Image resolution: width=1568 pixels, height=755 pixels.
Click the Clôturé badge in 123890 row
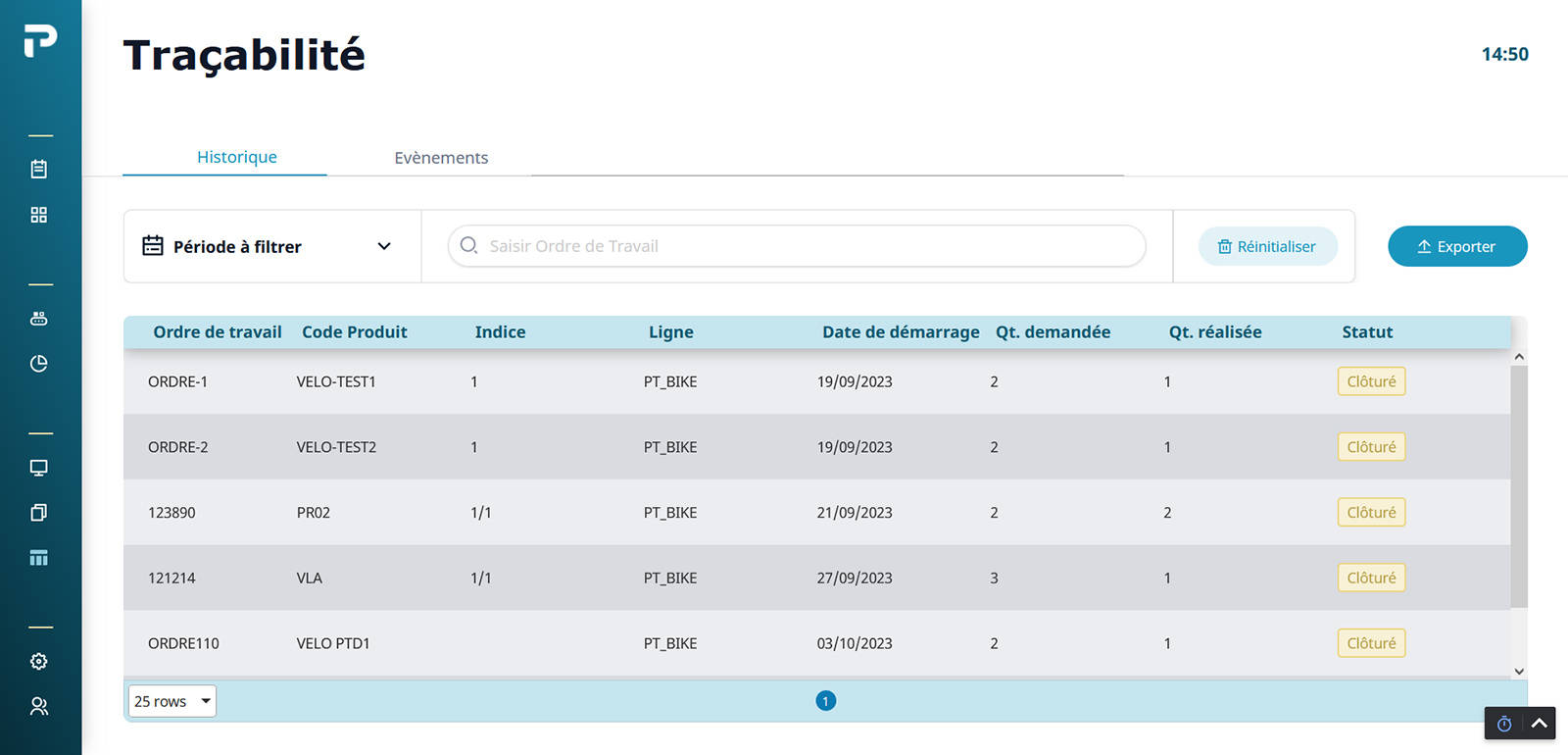click(x=1372, y=513)
